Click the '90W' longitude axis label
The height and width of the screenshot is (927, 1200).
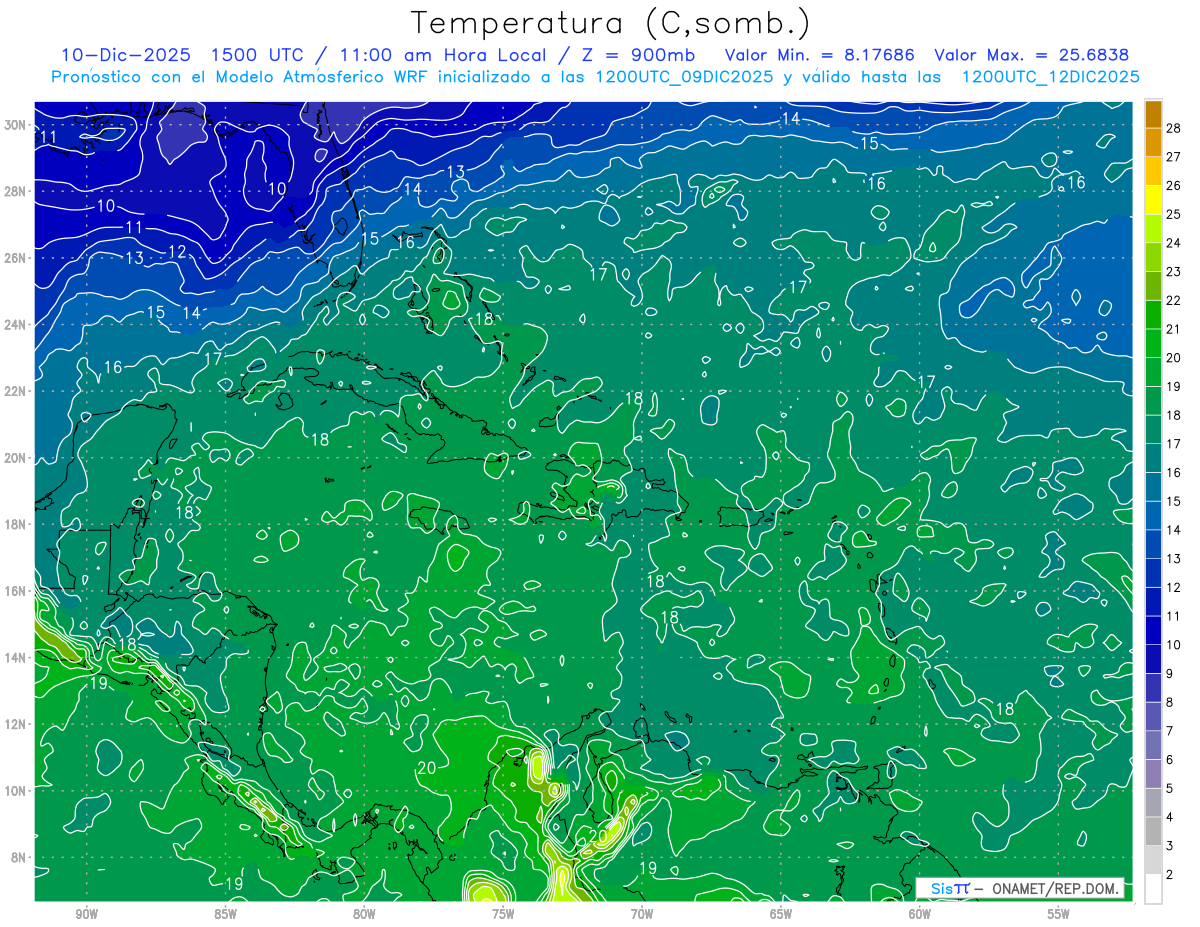[86, 914]
